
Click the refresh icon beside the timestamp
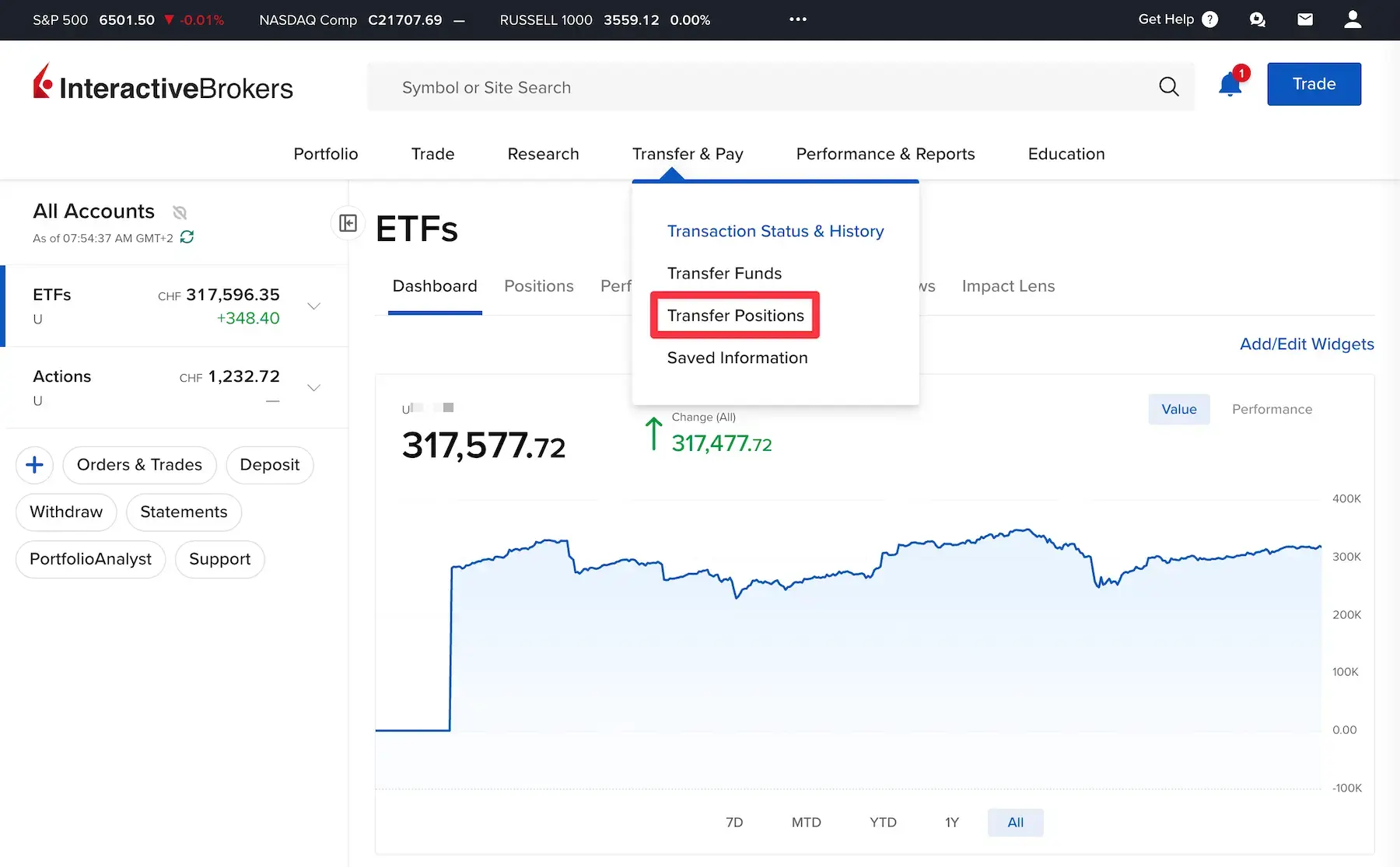[187, 237]
